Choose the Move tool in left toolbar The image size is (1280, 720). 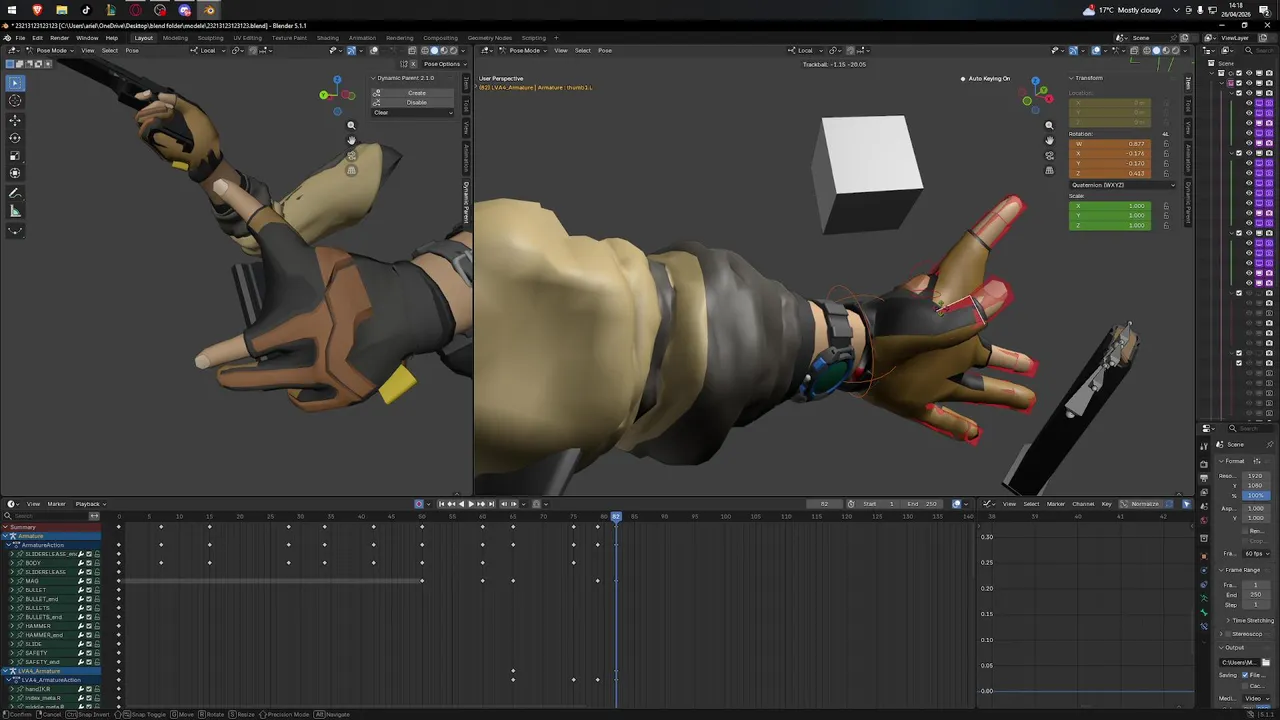15,120
